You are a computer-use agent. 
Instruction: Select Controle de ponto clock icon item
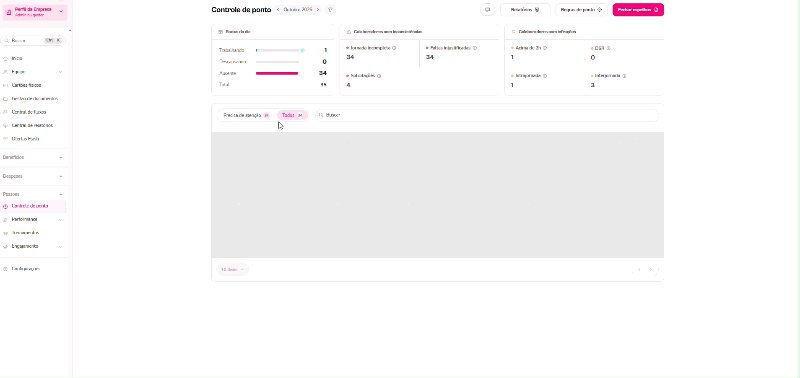click(x=6, y=206)
